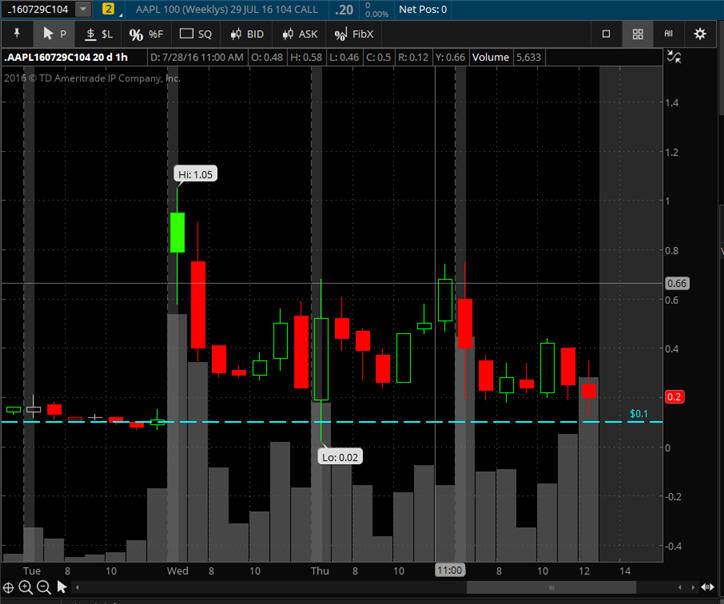Toggle the collapse axis arrows icon
The image size is (724, 604).
pos(674,57)
